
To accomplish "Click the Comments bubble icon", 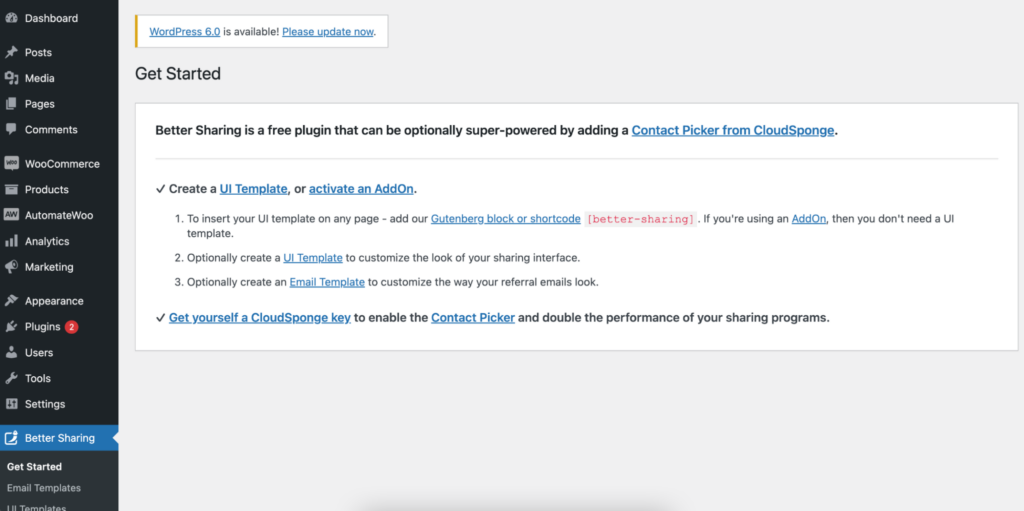I will pos(11,129).
